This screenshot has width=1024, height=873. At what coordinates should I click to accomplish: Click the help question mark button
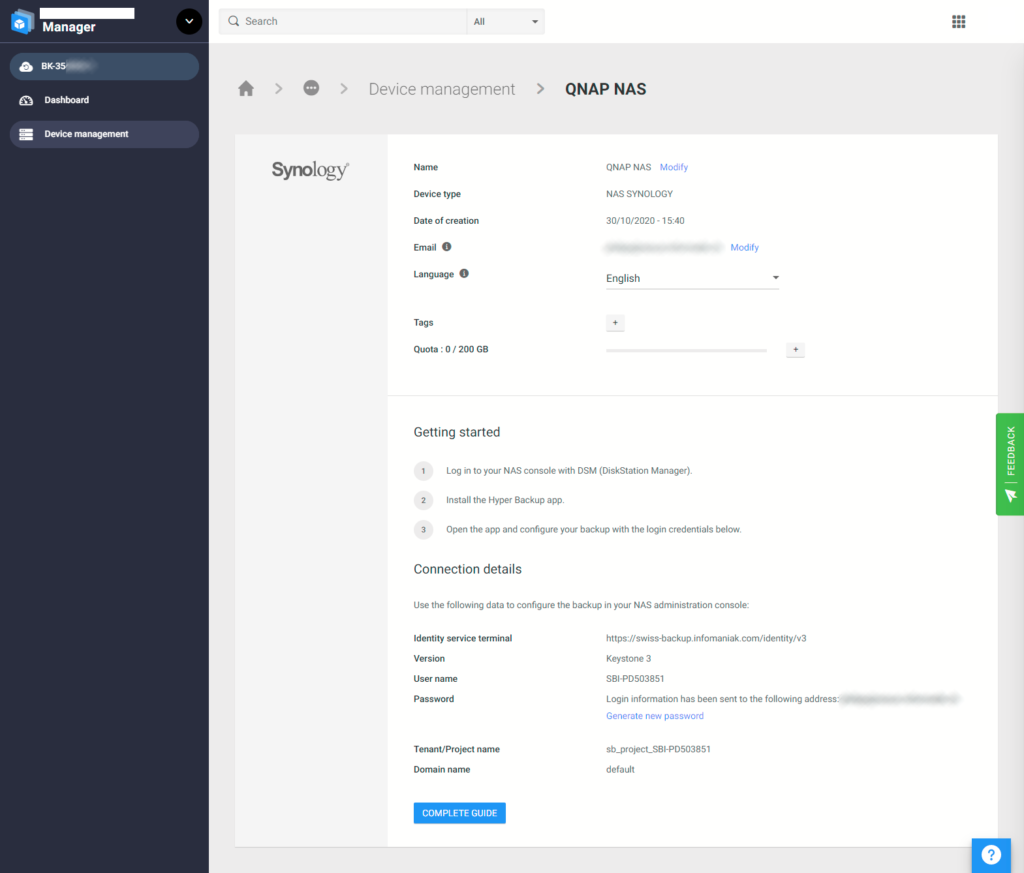(x=991, y=854)
